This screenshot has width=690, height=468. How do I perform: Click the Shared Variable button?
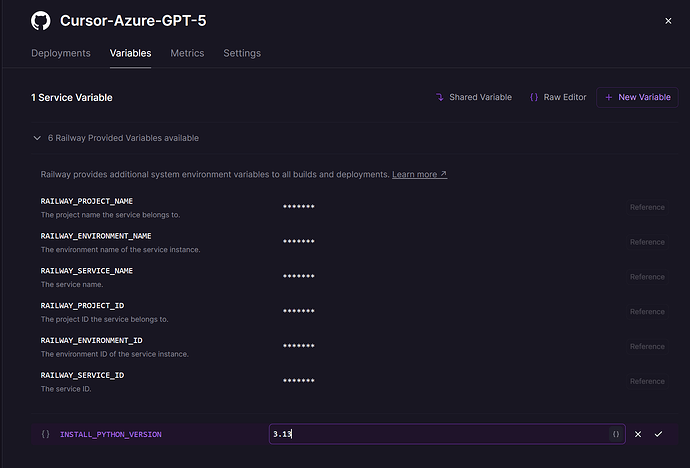point(473,97)
